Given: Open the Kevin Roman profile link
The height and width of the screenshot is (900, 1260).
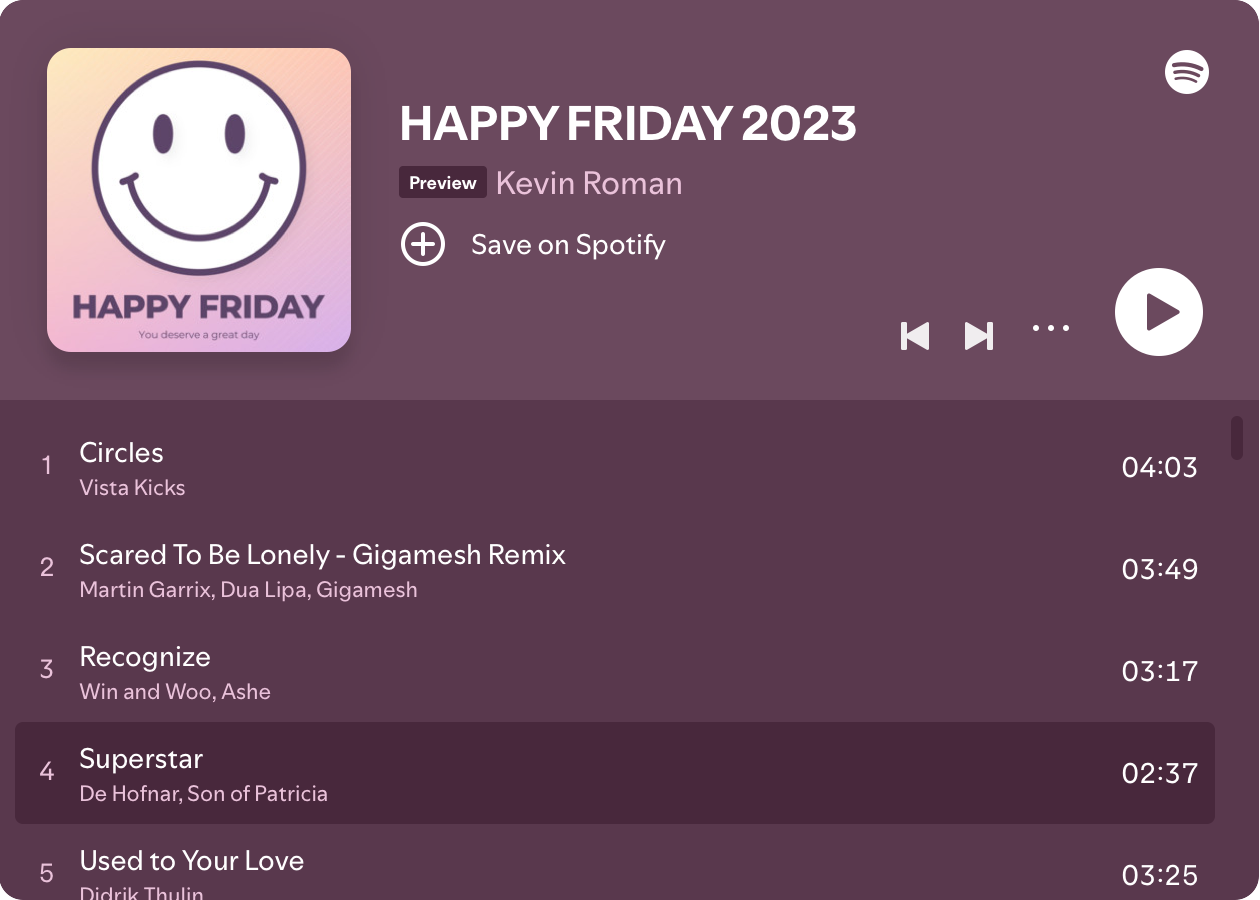Looking at the screenshot, I should click(589, 183).
